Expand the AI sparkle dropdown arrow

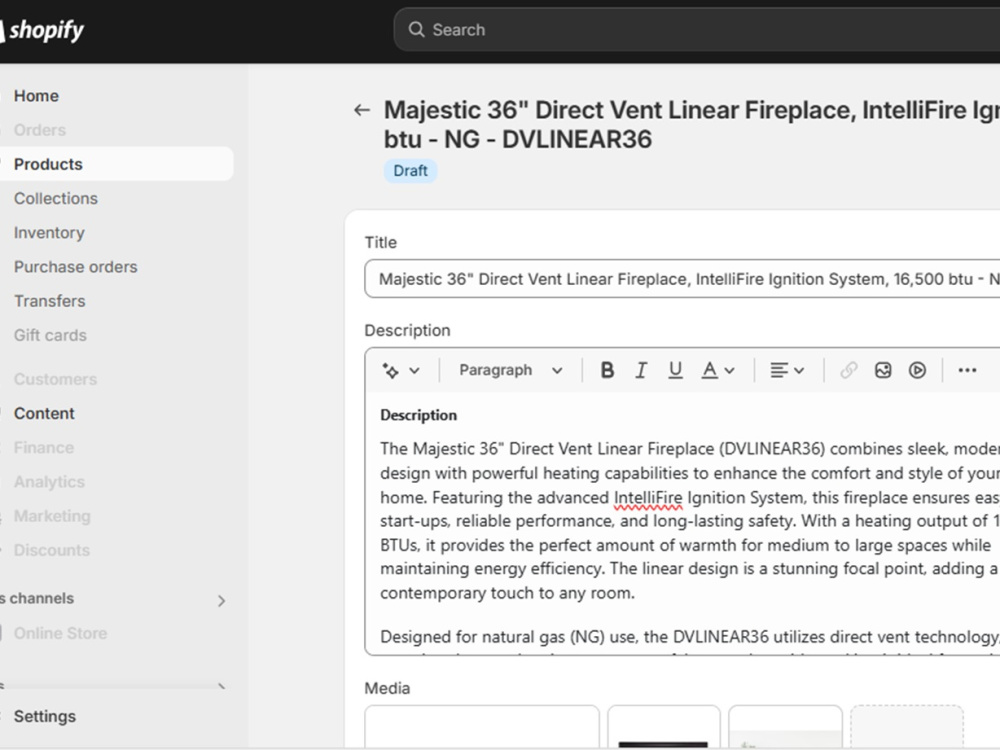[415, 371]
